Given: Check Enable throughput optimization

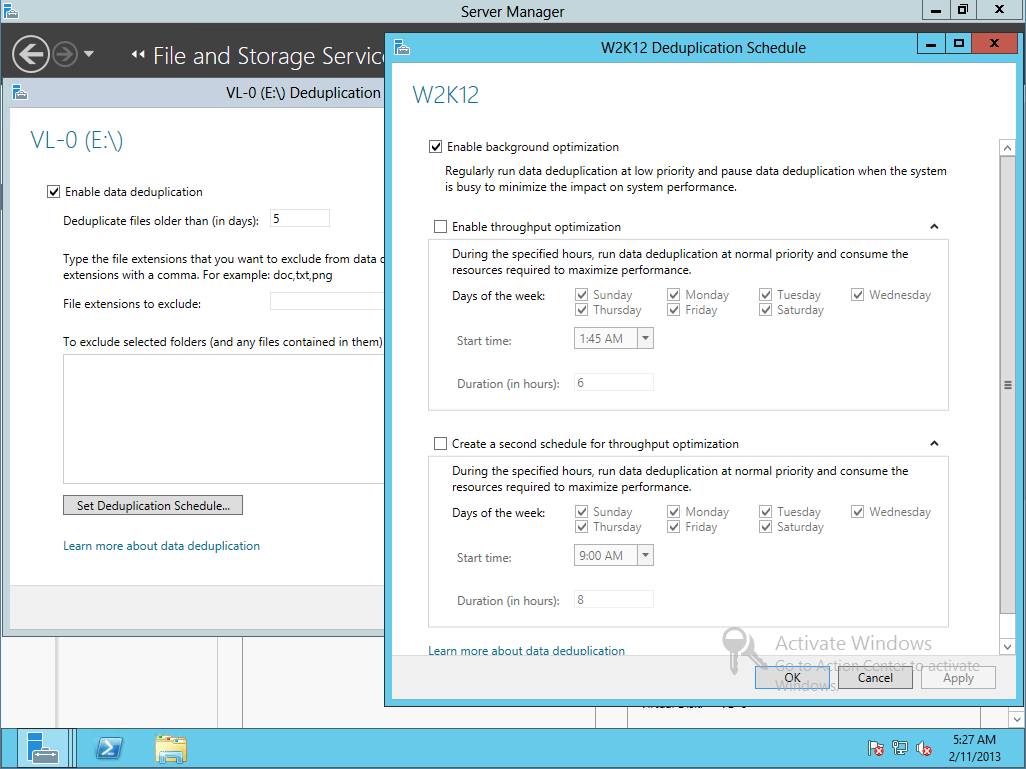Looking at the screenshot, I should point(440,226).
